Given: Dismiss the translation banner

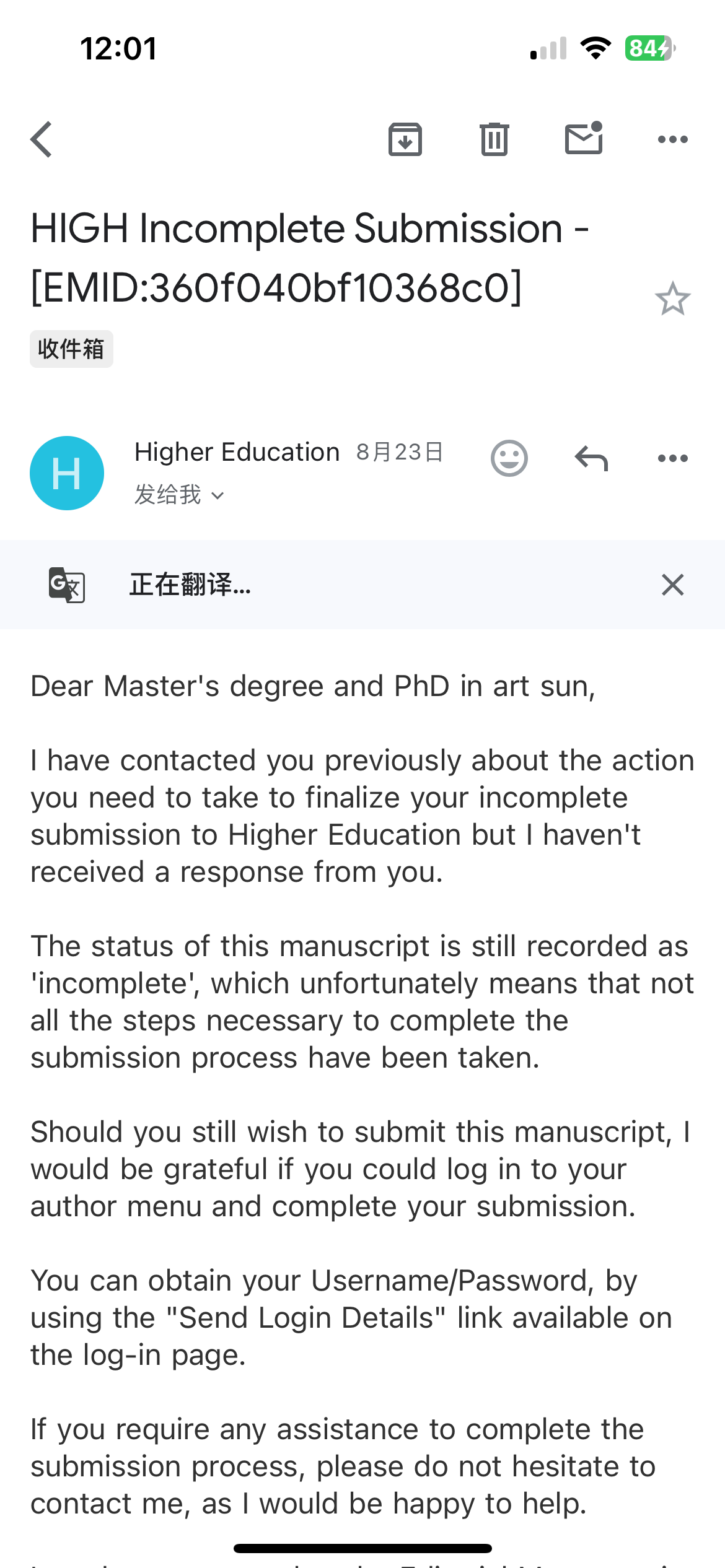Looking at the screenshot, I should point(672,585).
